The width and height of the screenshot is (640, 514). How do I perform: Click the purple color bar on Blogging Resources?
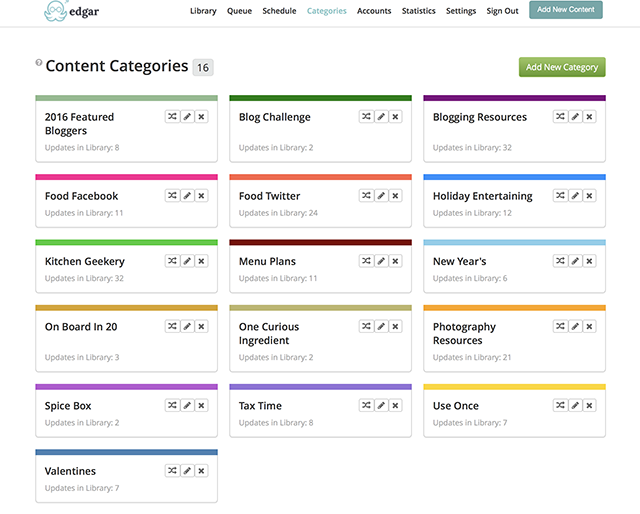514,98
